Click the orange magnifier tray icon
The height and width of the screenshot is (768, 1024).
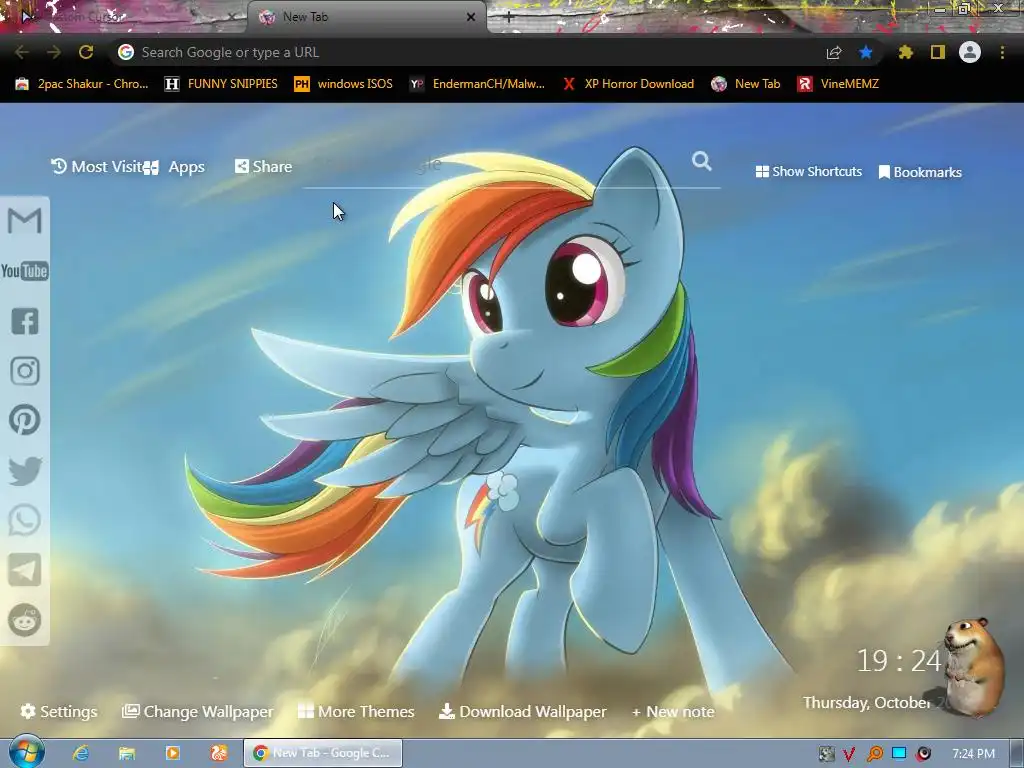874,754
